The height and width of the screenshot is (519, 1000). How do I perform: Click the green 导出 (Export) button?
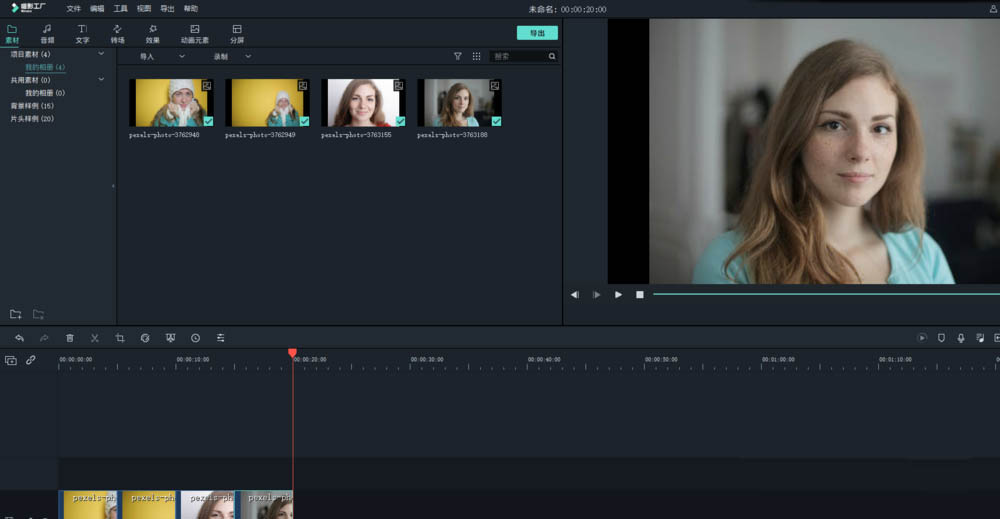[537, 33]
